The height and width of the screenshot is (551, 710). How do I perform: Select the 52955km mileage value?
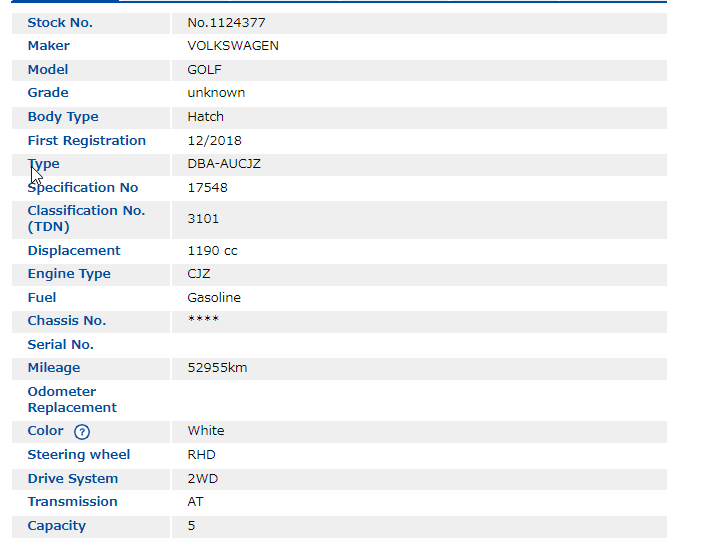217,368
